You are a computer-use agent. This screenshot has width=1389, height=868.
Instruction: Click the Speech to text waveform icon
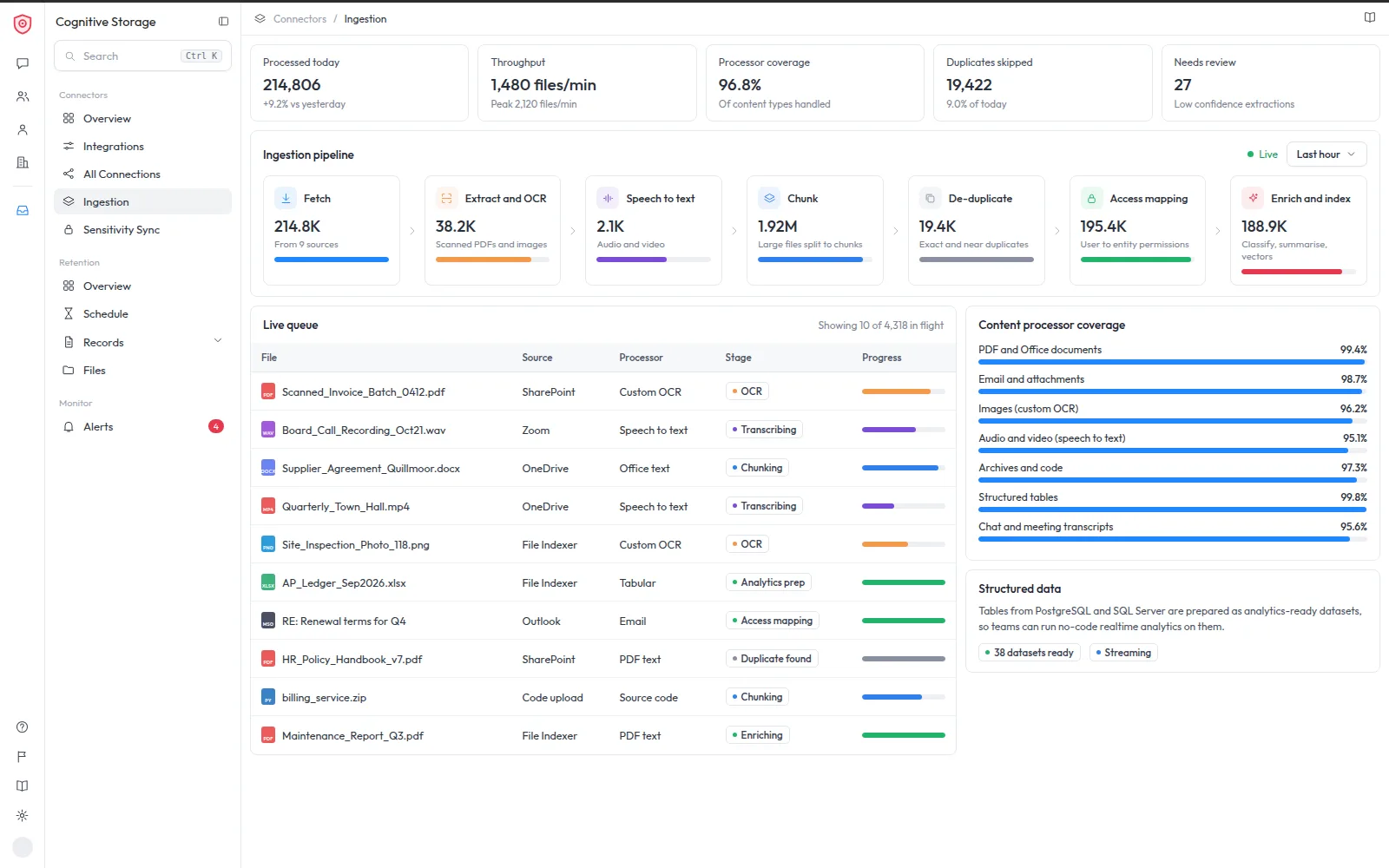608,198
